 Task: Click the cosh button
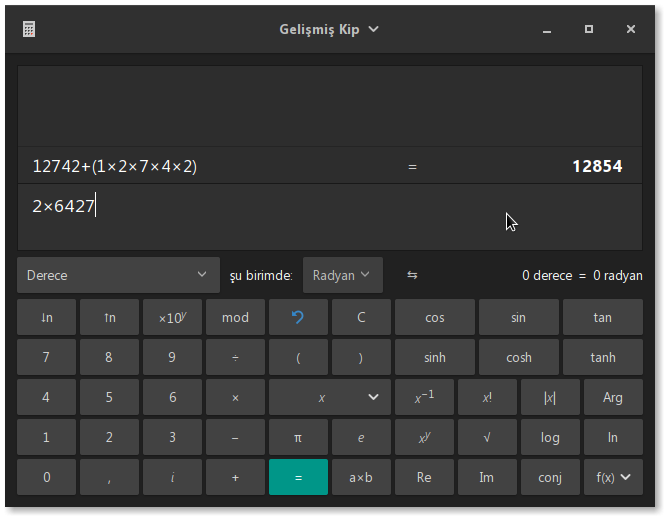(518, 357)
